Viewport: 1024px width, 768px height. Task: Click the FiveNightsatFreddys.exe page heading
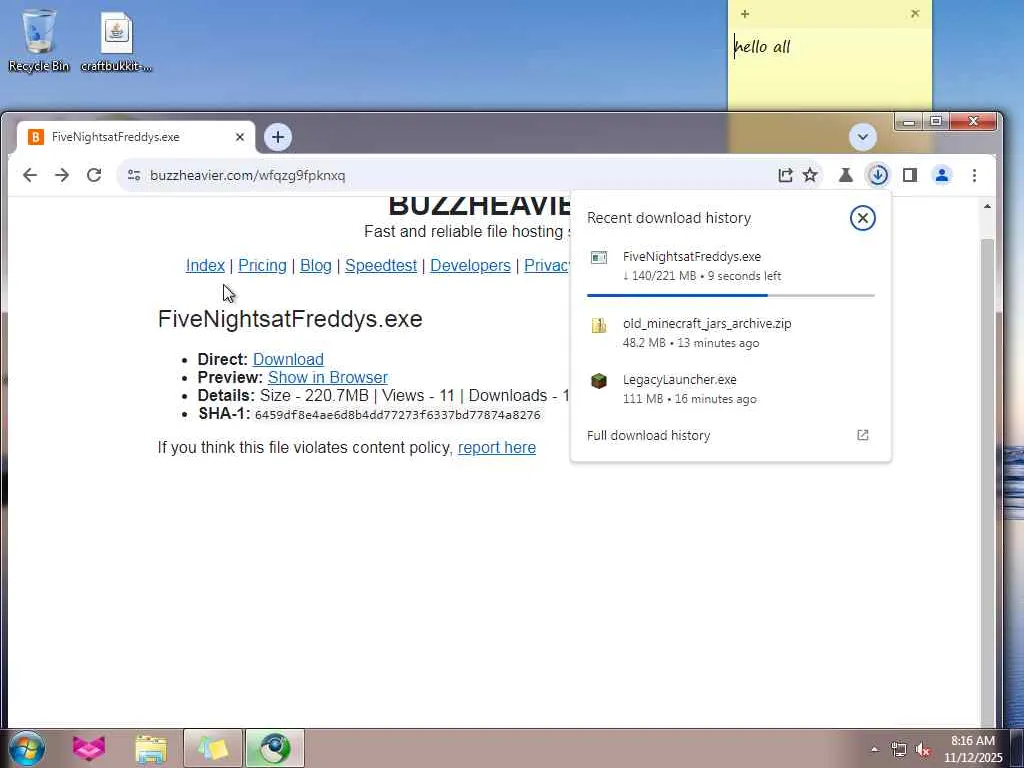coord(290,319)
